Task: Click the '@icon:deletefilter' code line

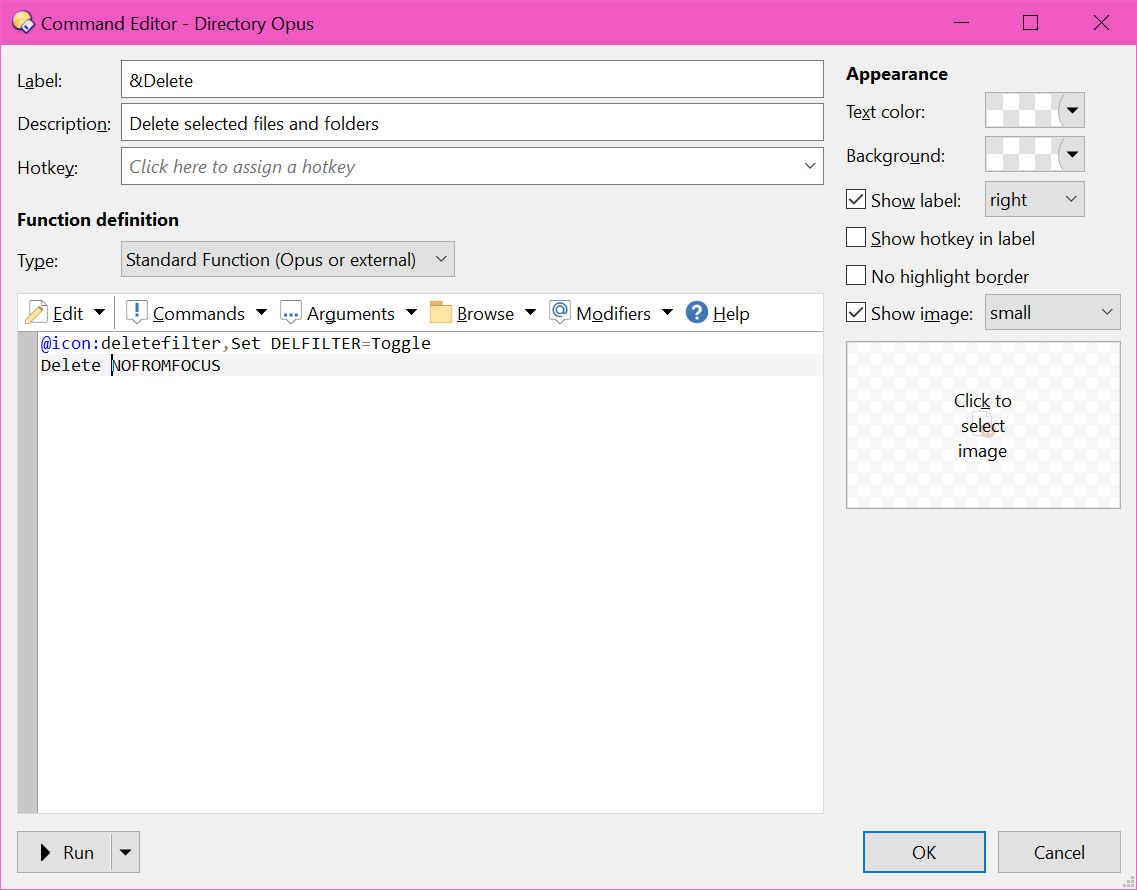Action: (x=236, y=343)
